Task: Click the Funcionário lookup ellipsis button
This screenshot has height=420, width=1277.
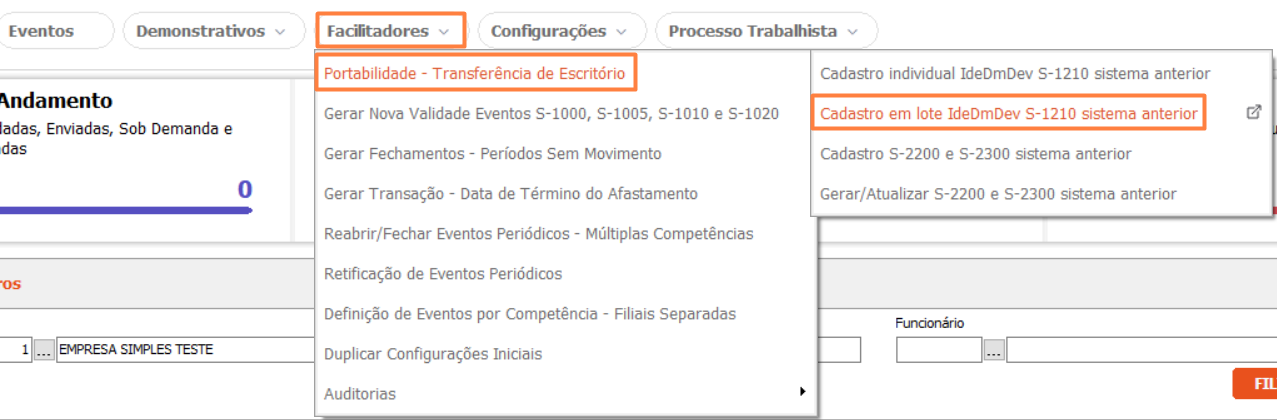Action: click(994, 350)
